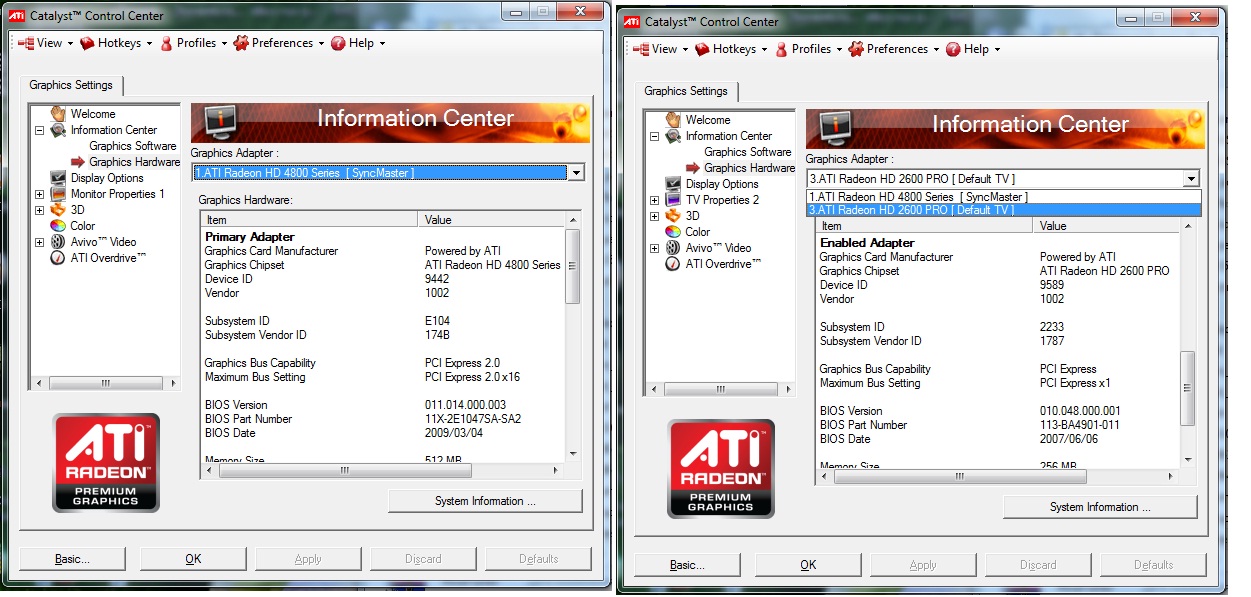Image resolution: width=1251 pixels, height=597 pixels.
Task: Collapse Information Center node in left window
Action: click(40, 130)
